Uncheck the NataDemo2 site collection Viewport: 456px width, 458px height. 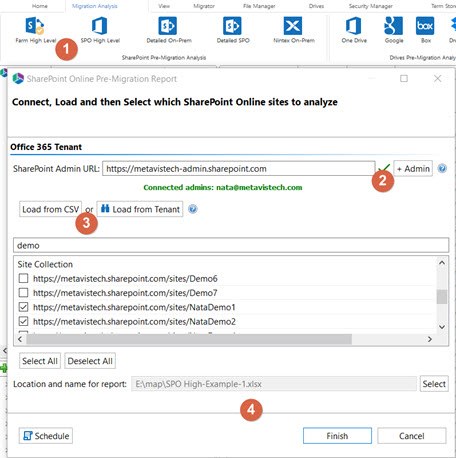pyautogui.click(x=23, y=321)
